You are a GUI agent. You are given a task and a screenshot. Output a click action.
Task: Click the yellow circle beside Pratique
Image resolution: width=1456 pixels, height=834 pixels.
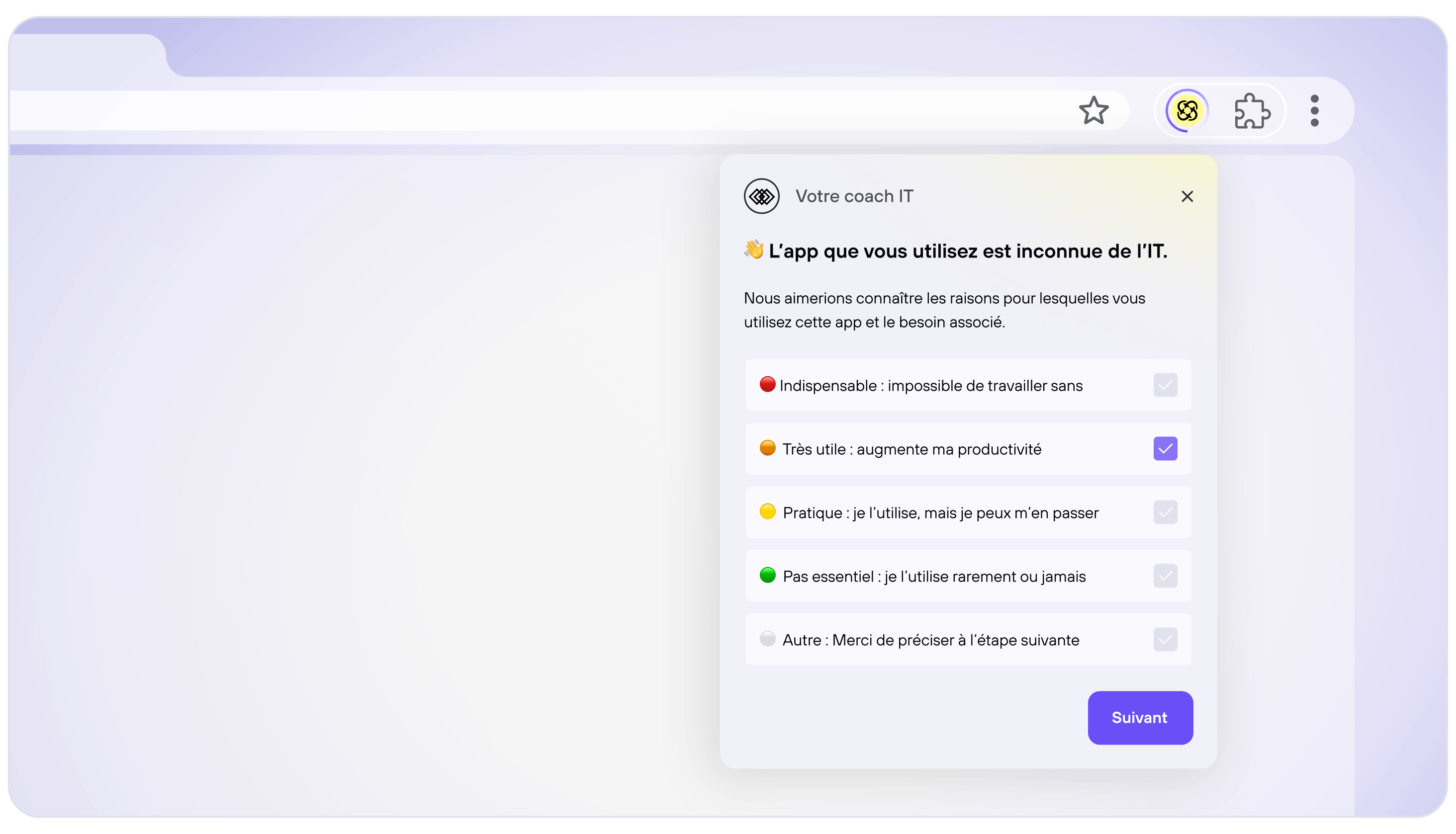pos(767,511)
